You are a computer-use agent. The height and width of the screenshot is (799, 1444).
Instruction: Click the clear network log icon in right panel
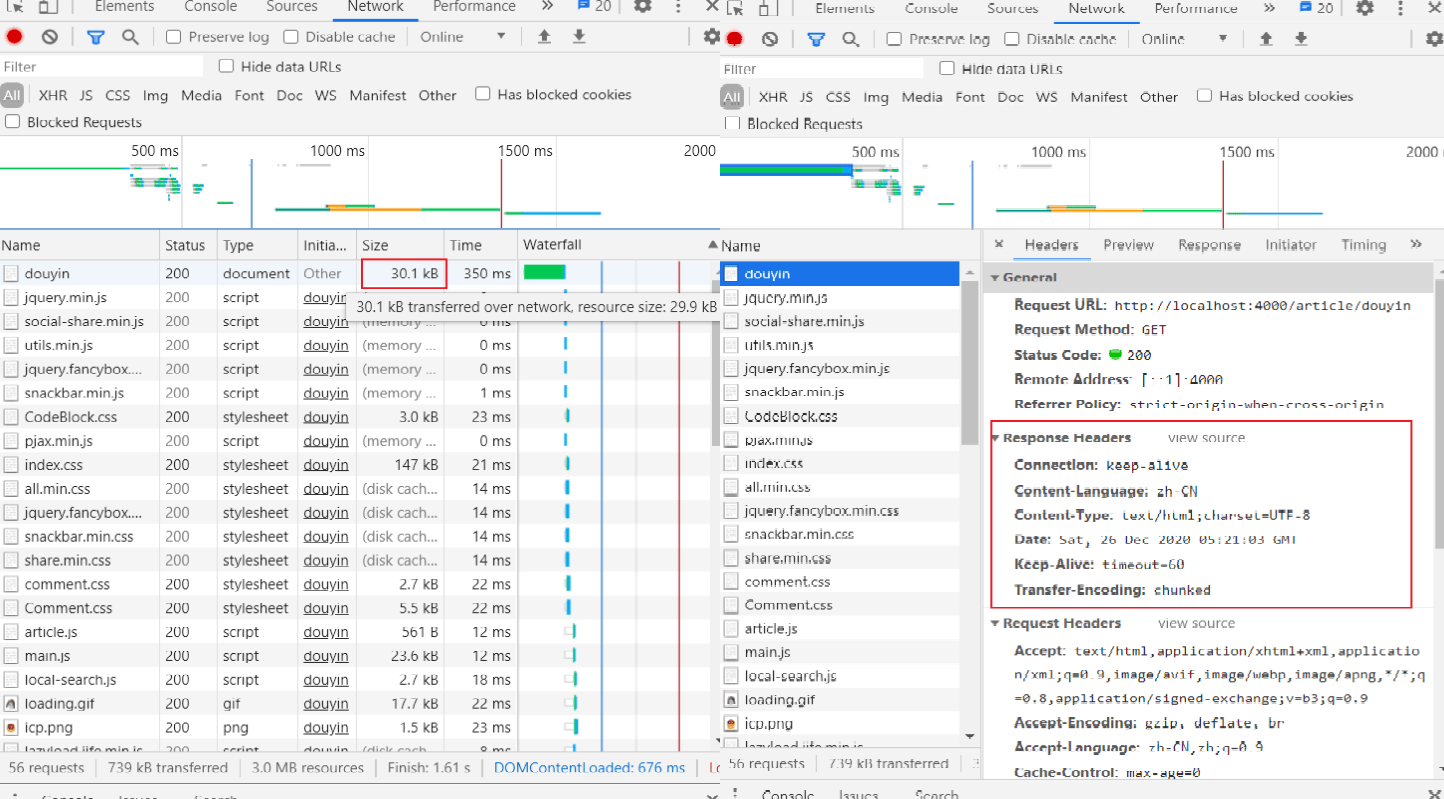[769, 39]
